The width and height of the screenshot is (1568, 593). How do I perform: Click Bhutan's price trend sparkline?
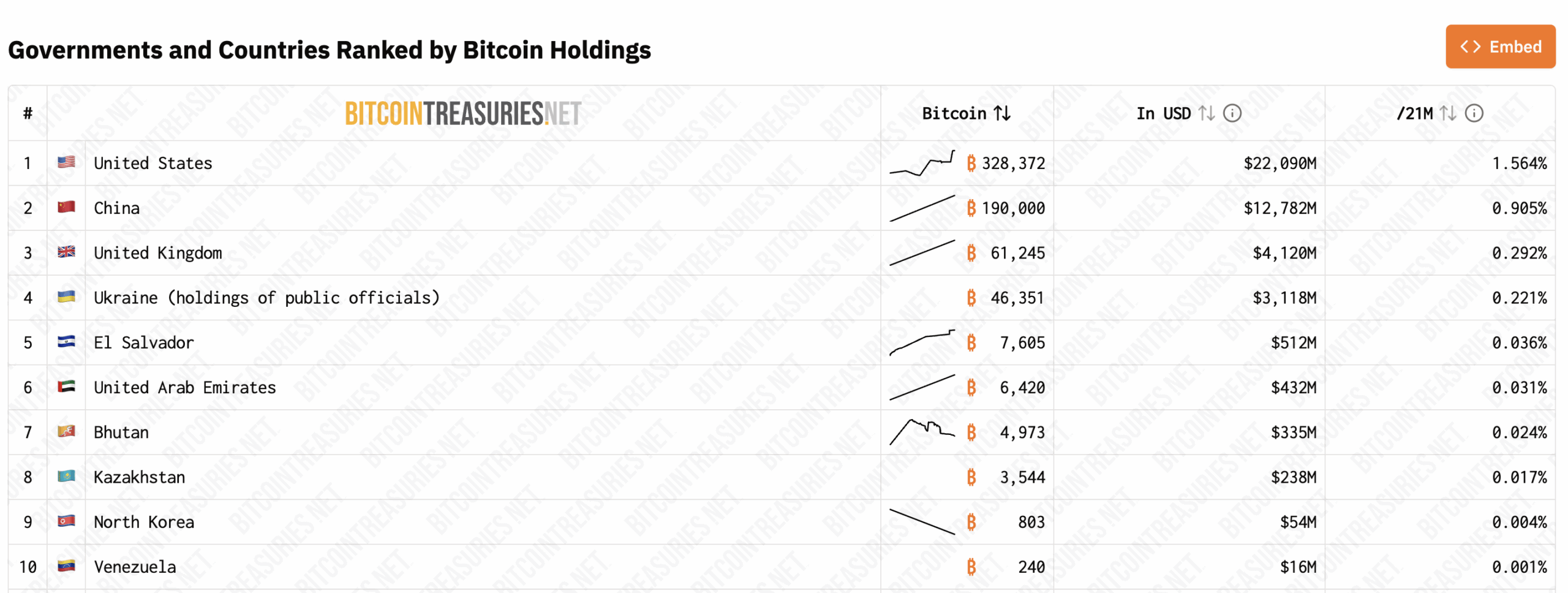pos(925,431)
